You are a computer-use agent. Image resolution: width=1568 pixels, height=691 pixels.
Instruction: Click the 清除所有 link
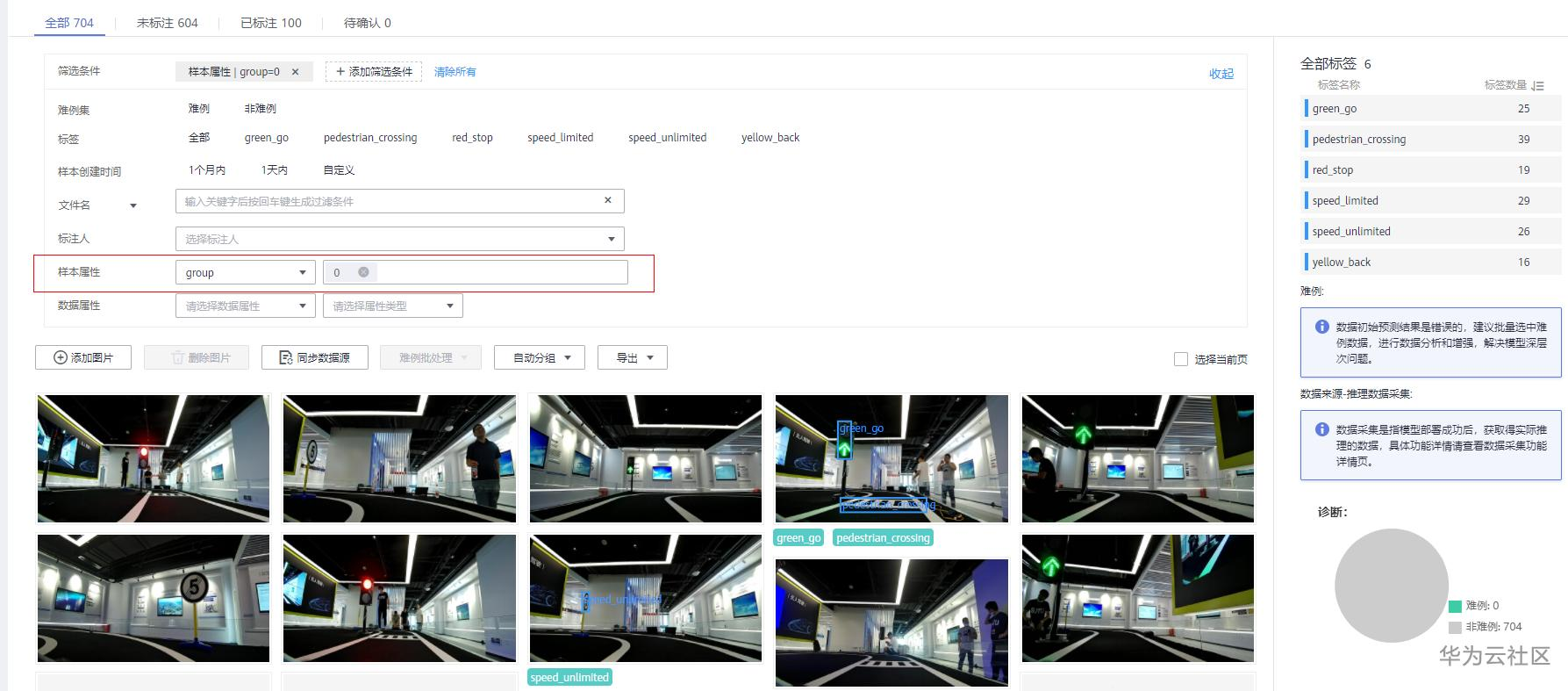[455, 72]
